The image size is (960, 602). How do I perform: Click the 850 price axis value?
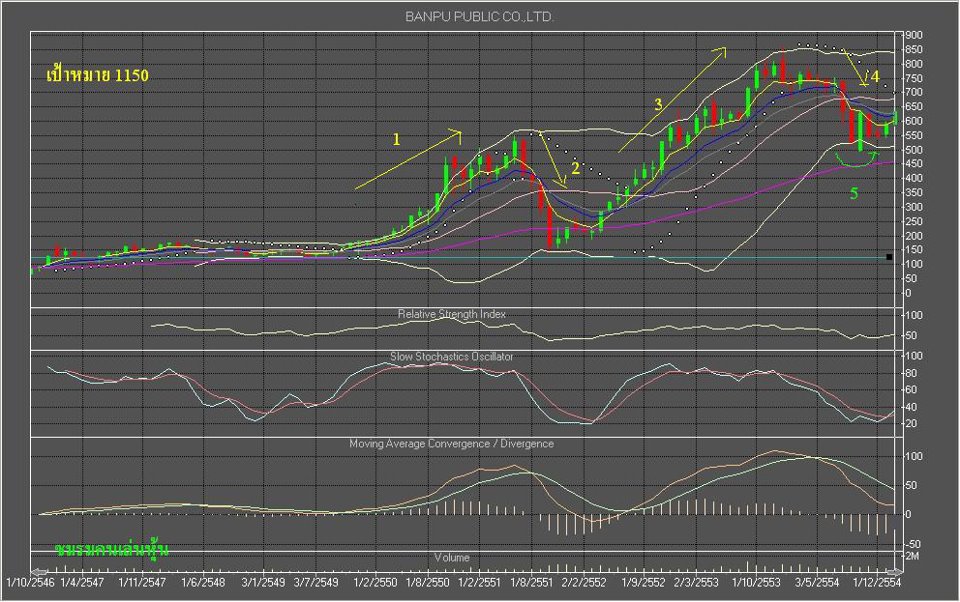tap(913, 50)
